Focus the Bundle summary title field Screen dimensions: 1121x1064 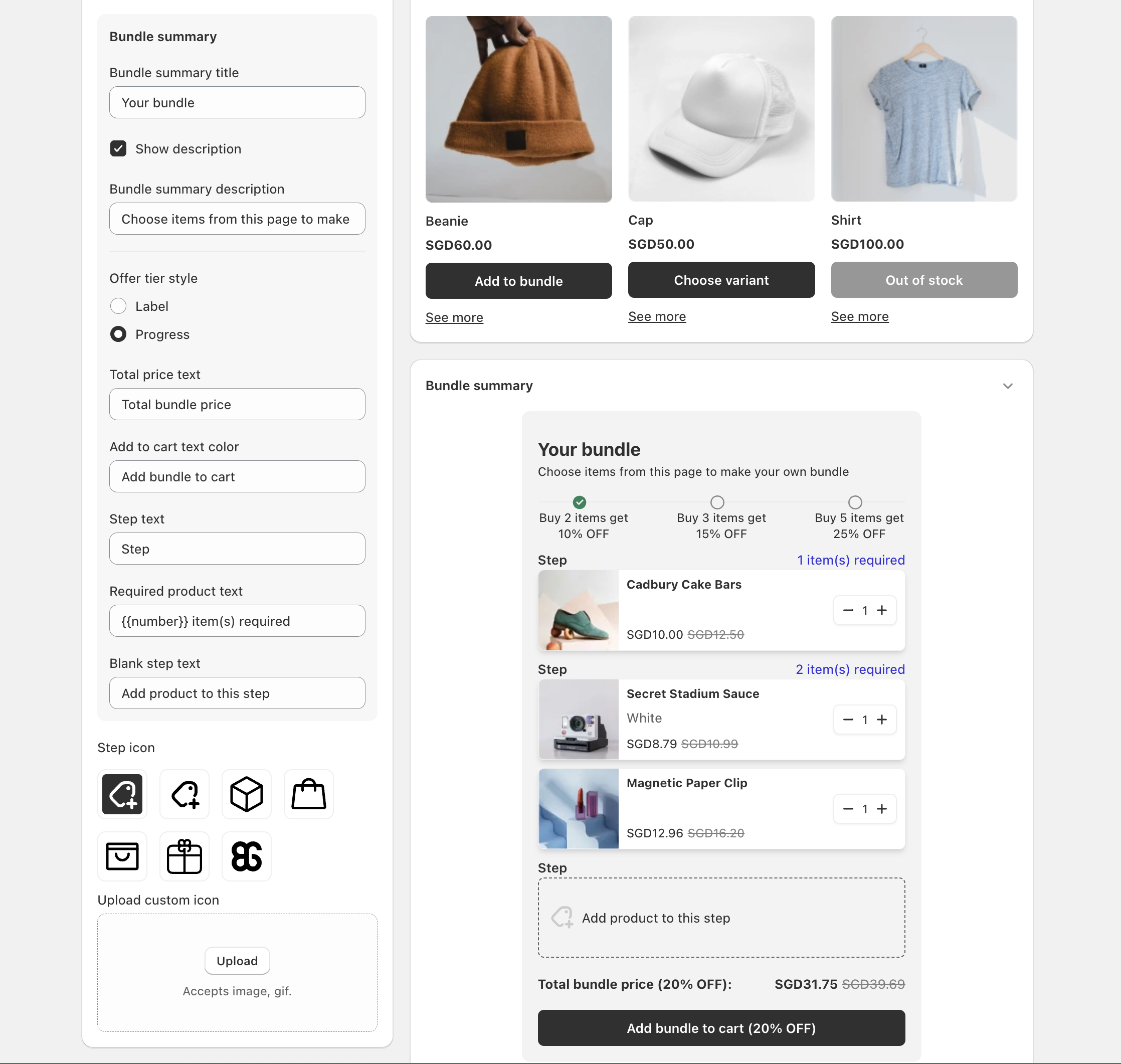(237, 103)
